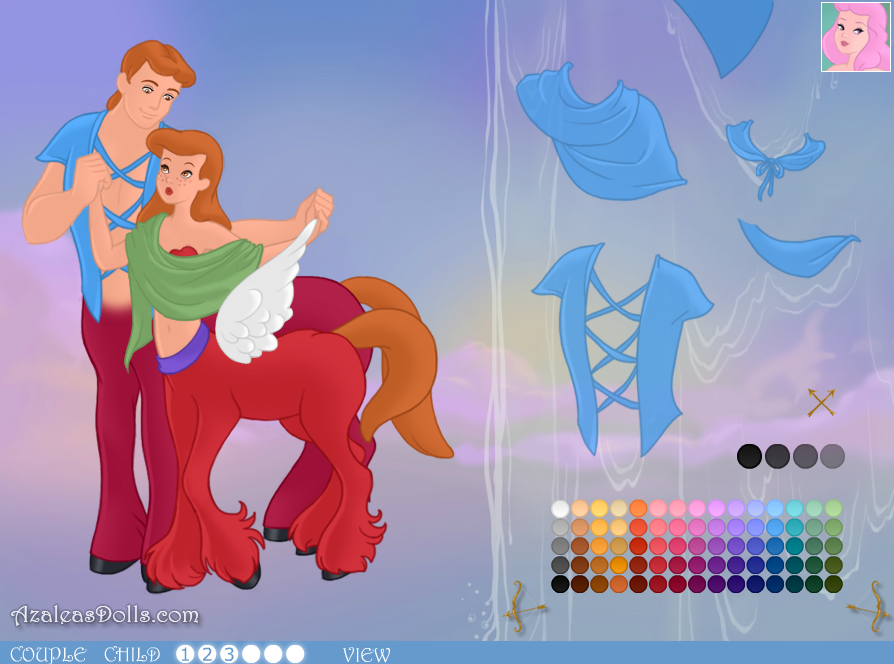The width and height of the screenshot is (894, 664).
Task: Choose the blue draped shawl top
Action: pyautogui.click(x=602, y=132)
